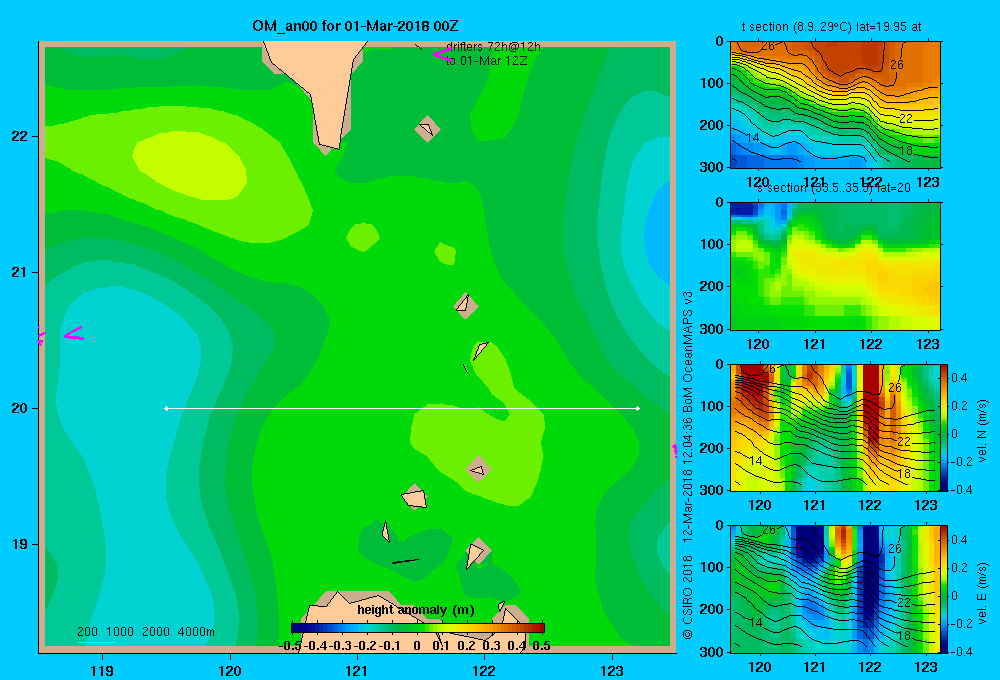Click latitude tick label '21' on the main map

20,272
